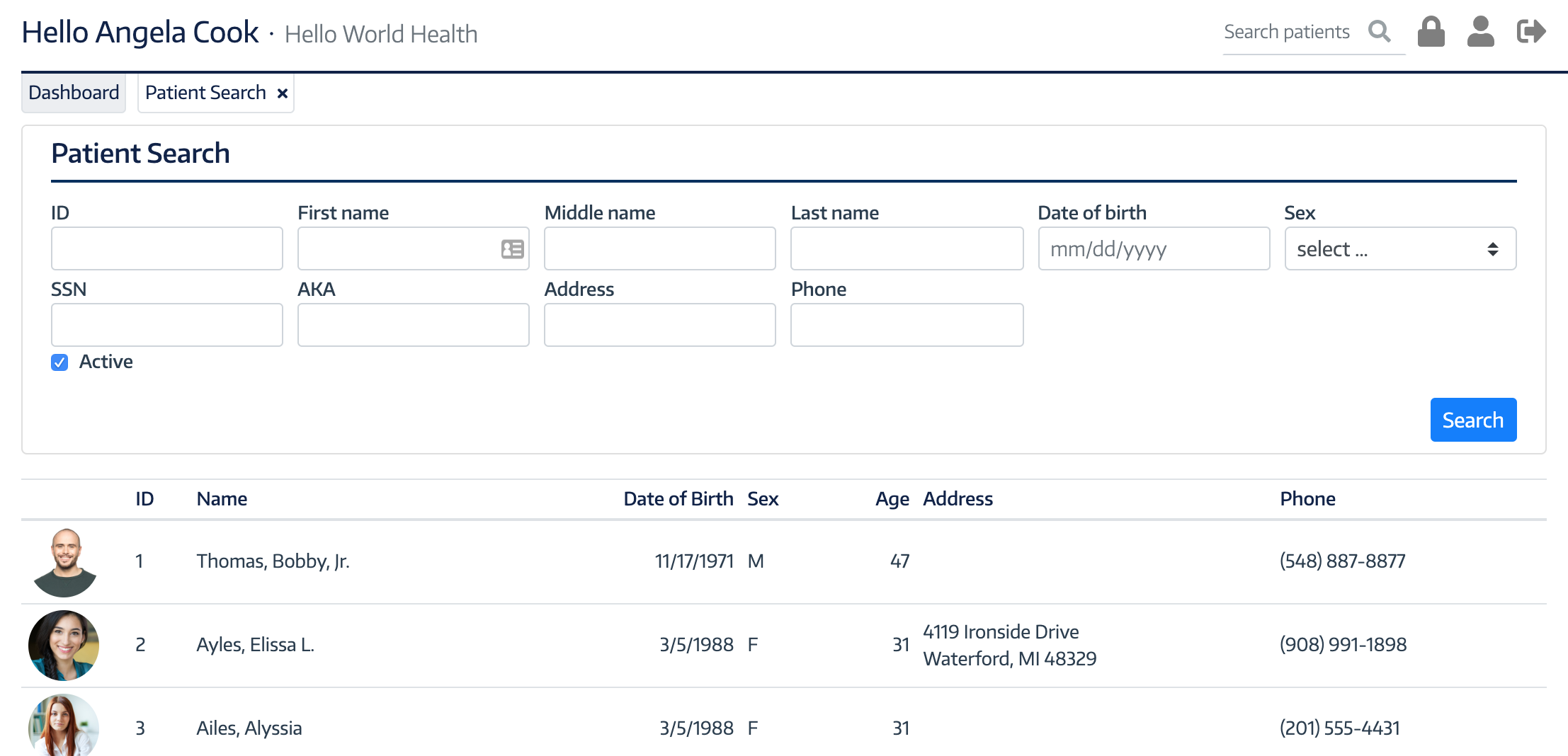Screen dimensions: 1568x756
Task: Click phone number (201) 555-4431
Action: [x=1339, y=728]
